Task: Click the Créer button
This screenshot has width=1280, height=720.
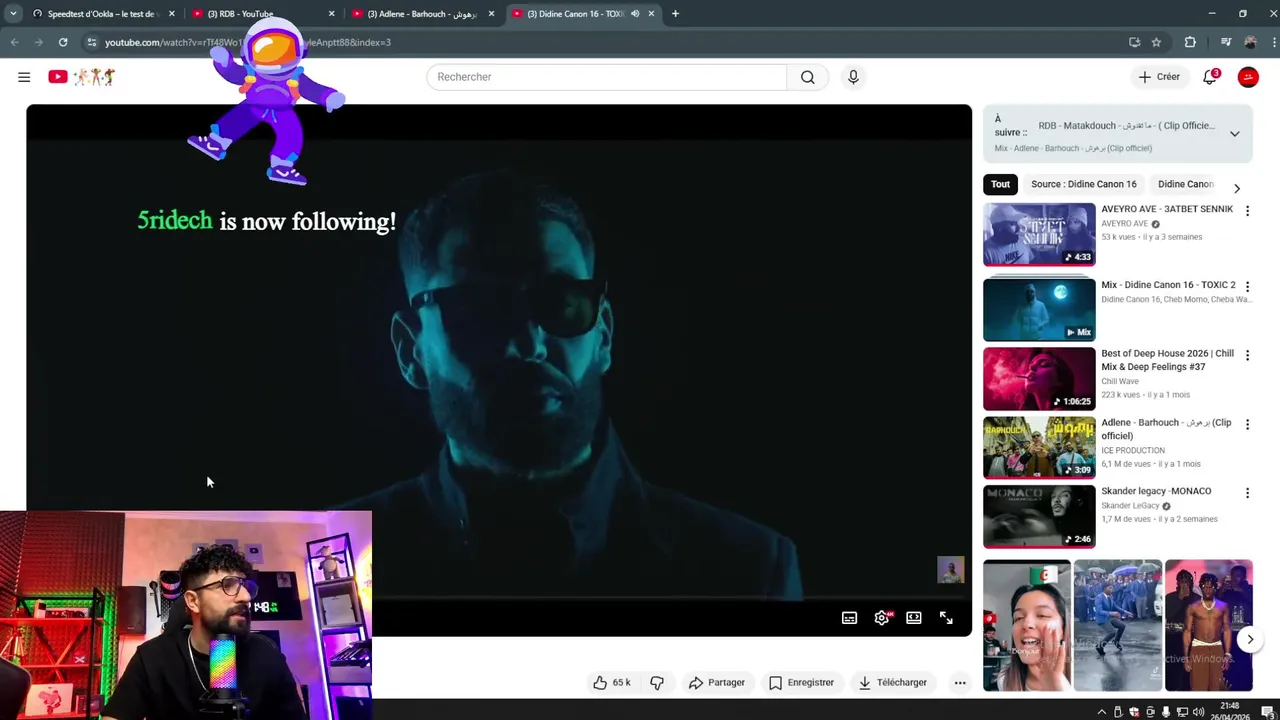Action: pos(1159,77)
